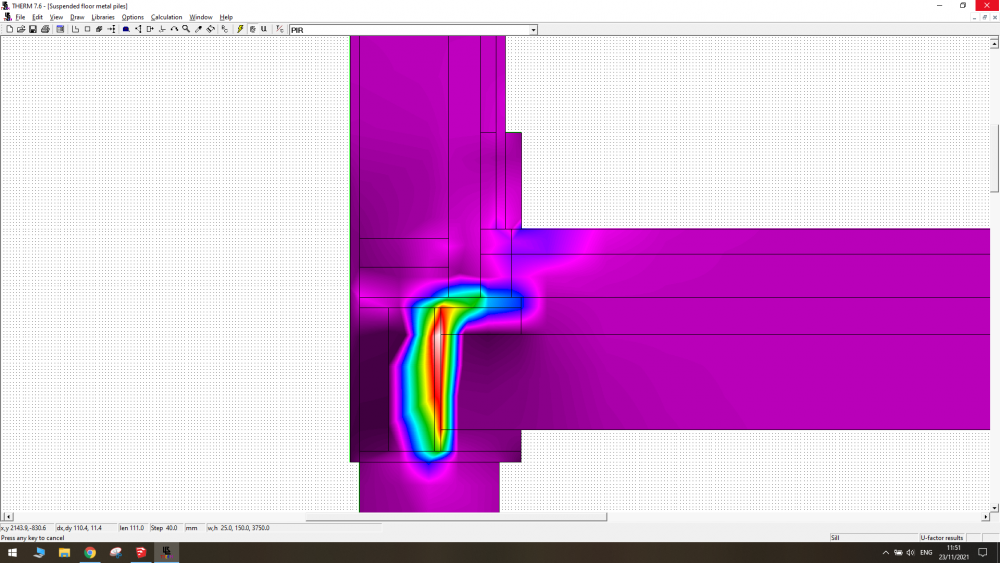Save the model with the floppy disk icon
This screenshot has width=1000, height=563.
coord(33,29)
